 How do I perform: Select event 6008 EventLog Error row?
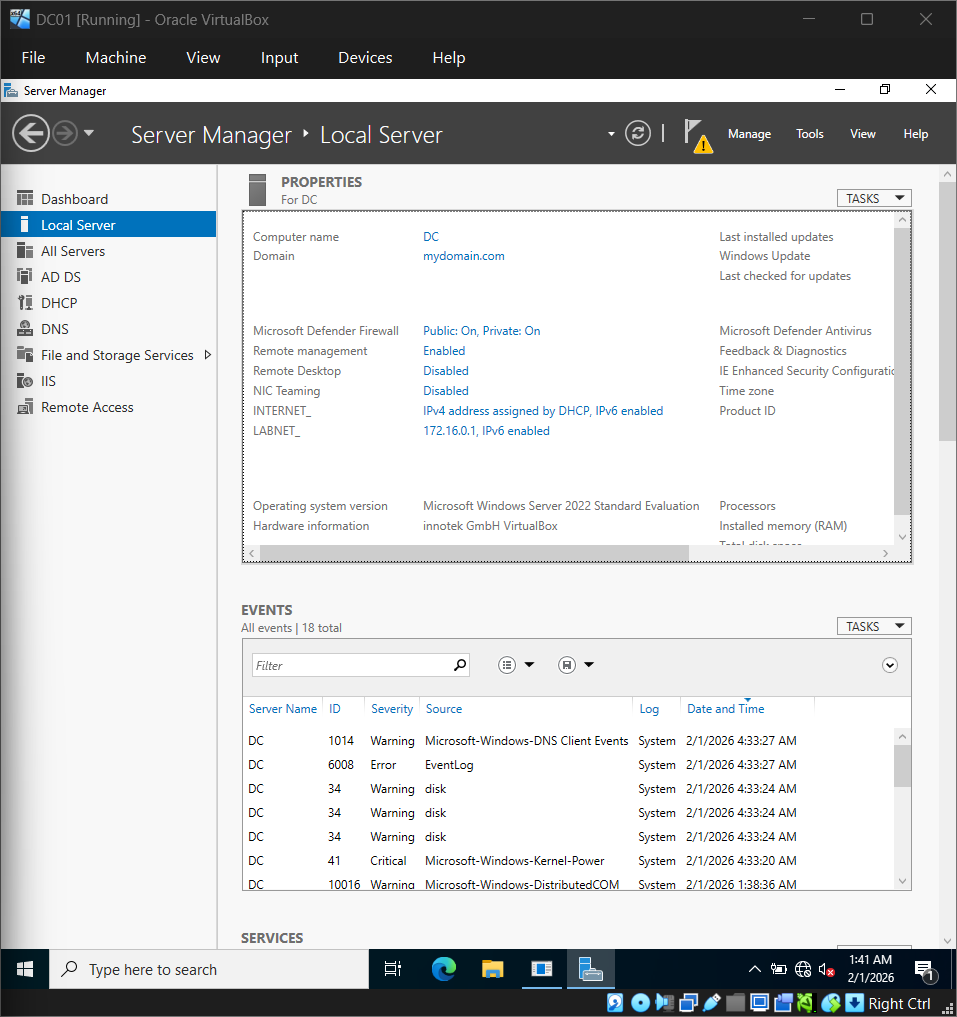click(568, 765)
